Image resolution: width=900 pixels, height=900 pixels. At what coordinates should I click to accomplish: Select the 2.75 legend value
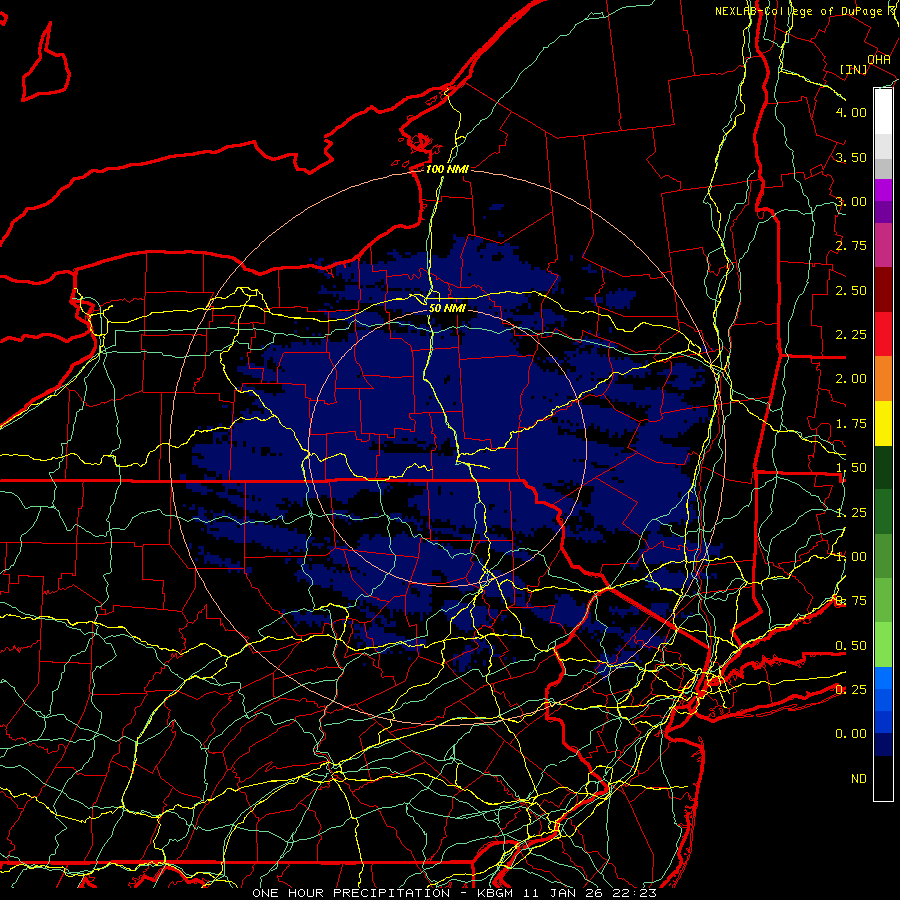point(851,246)
